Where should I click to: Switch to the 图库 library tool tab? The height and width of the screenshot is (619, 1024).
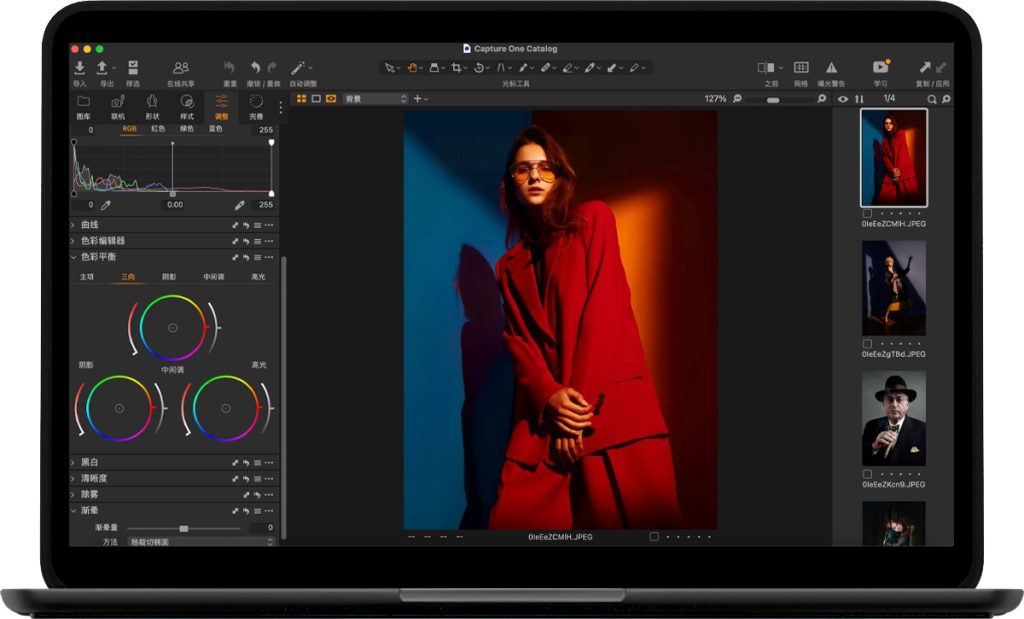(x=84, y=106)
